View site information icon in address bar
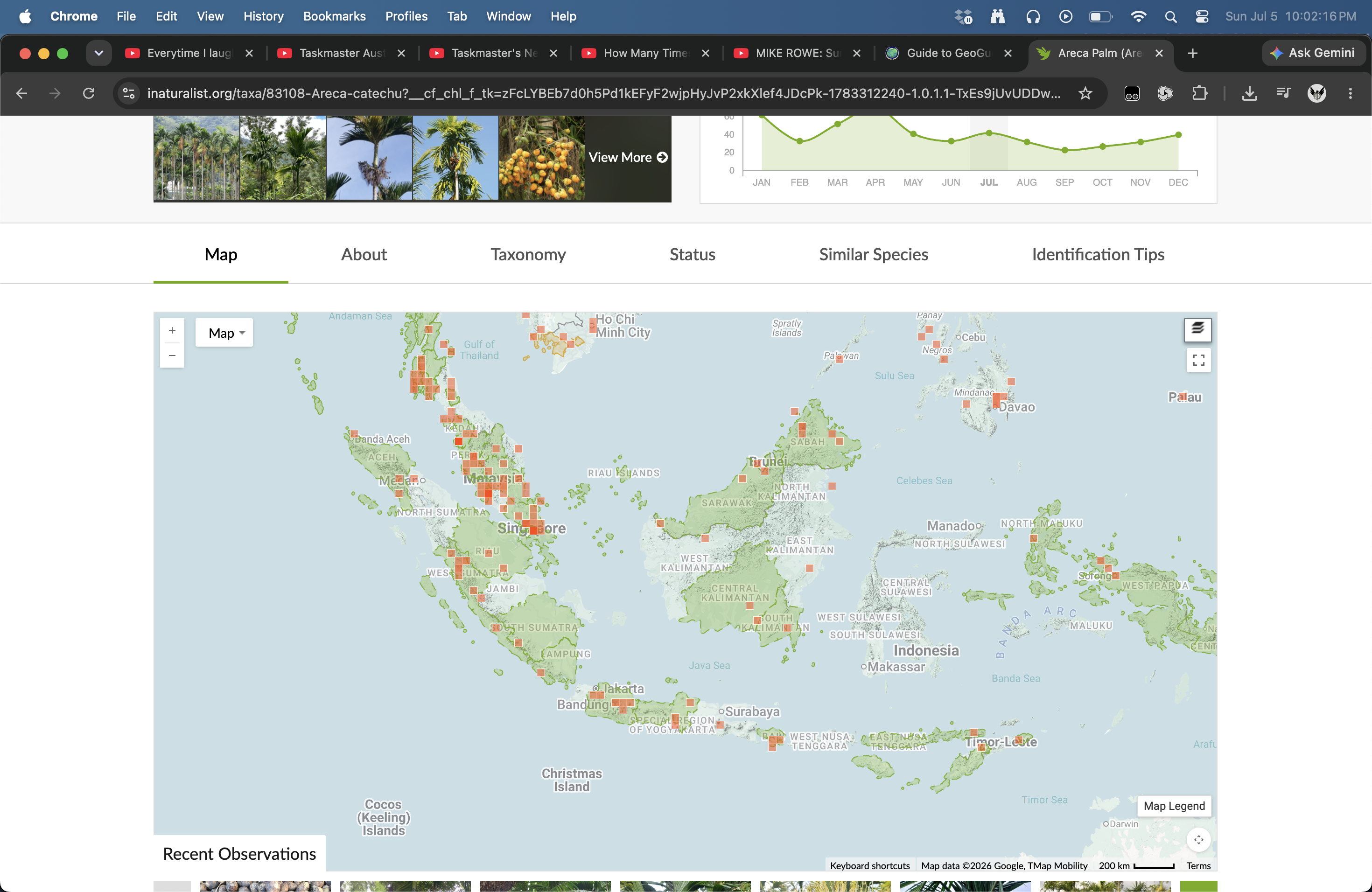Screen dimensions: 1372x892 128,93
